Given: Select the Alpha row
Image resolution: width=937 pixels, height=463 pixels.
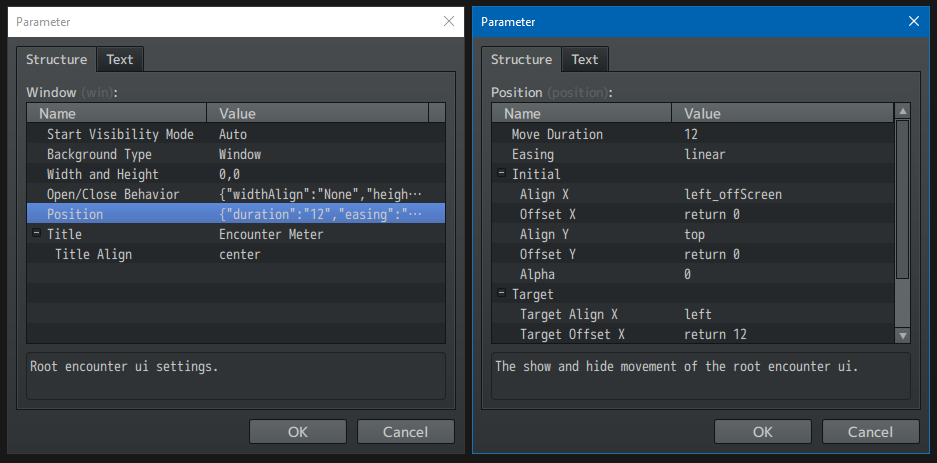Looking at the screenshot, I should [x=693, y=274].
